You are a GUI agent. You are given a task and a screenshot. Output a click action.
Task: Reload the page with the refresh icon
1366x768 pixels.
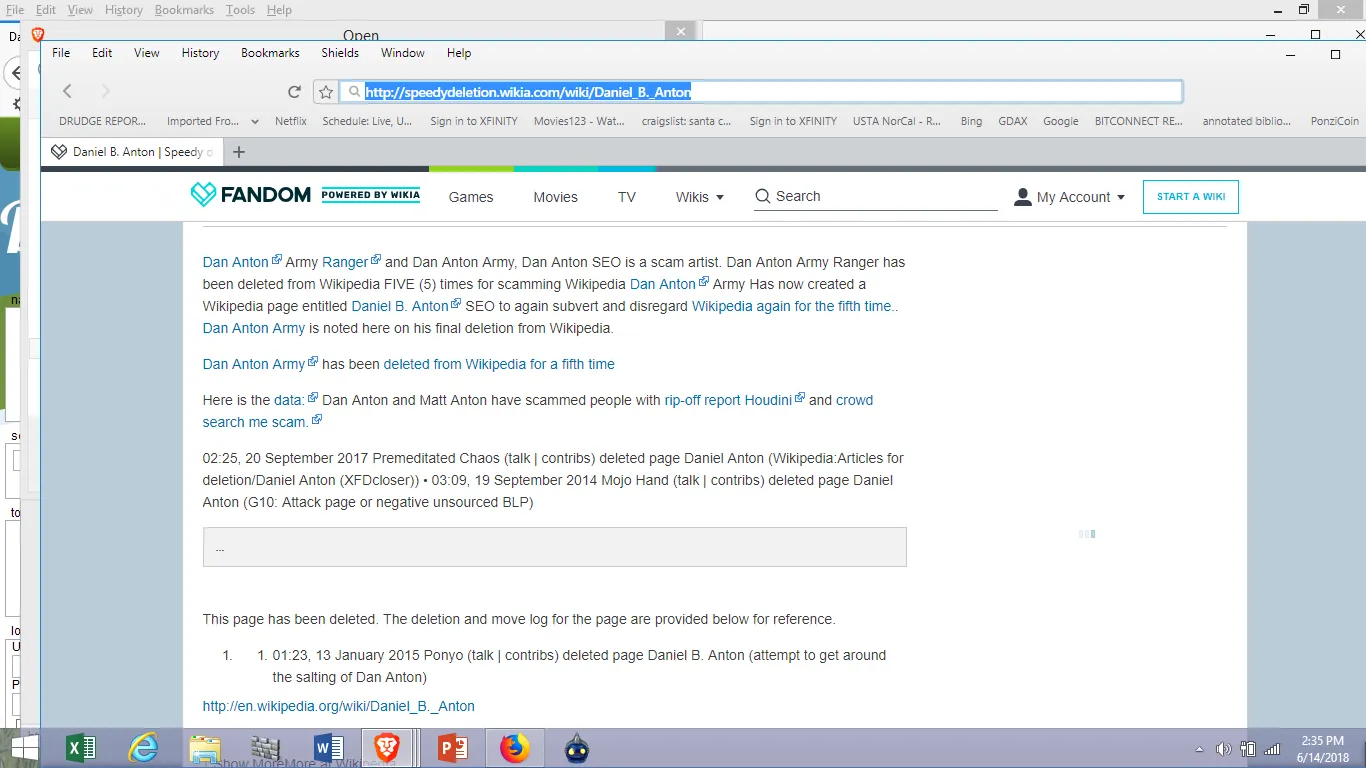point(294,92)
